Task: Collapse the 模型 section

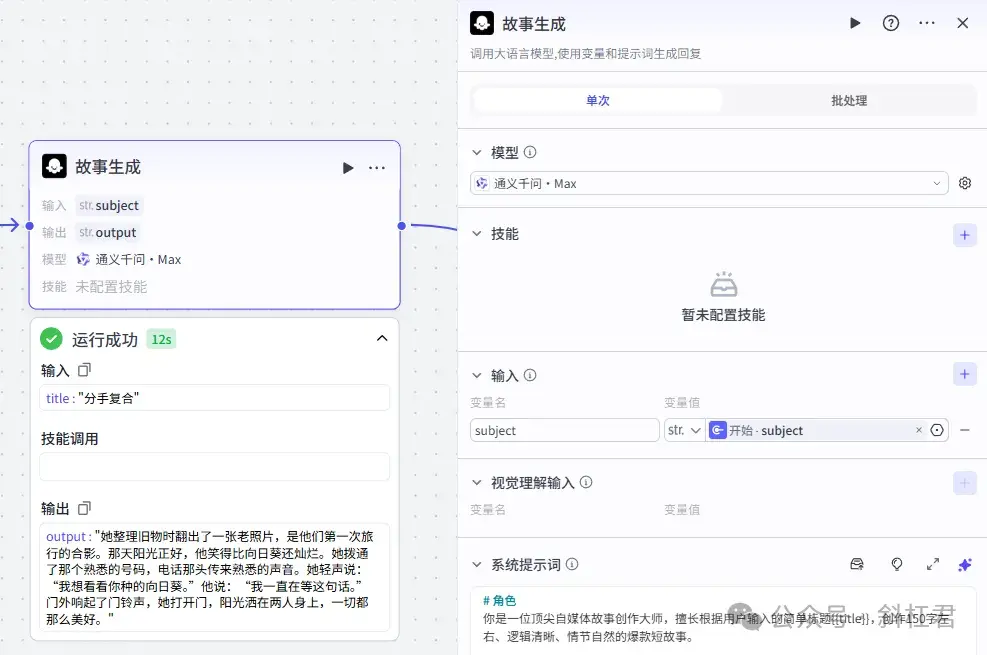Action: point(477,152)
